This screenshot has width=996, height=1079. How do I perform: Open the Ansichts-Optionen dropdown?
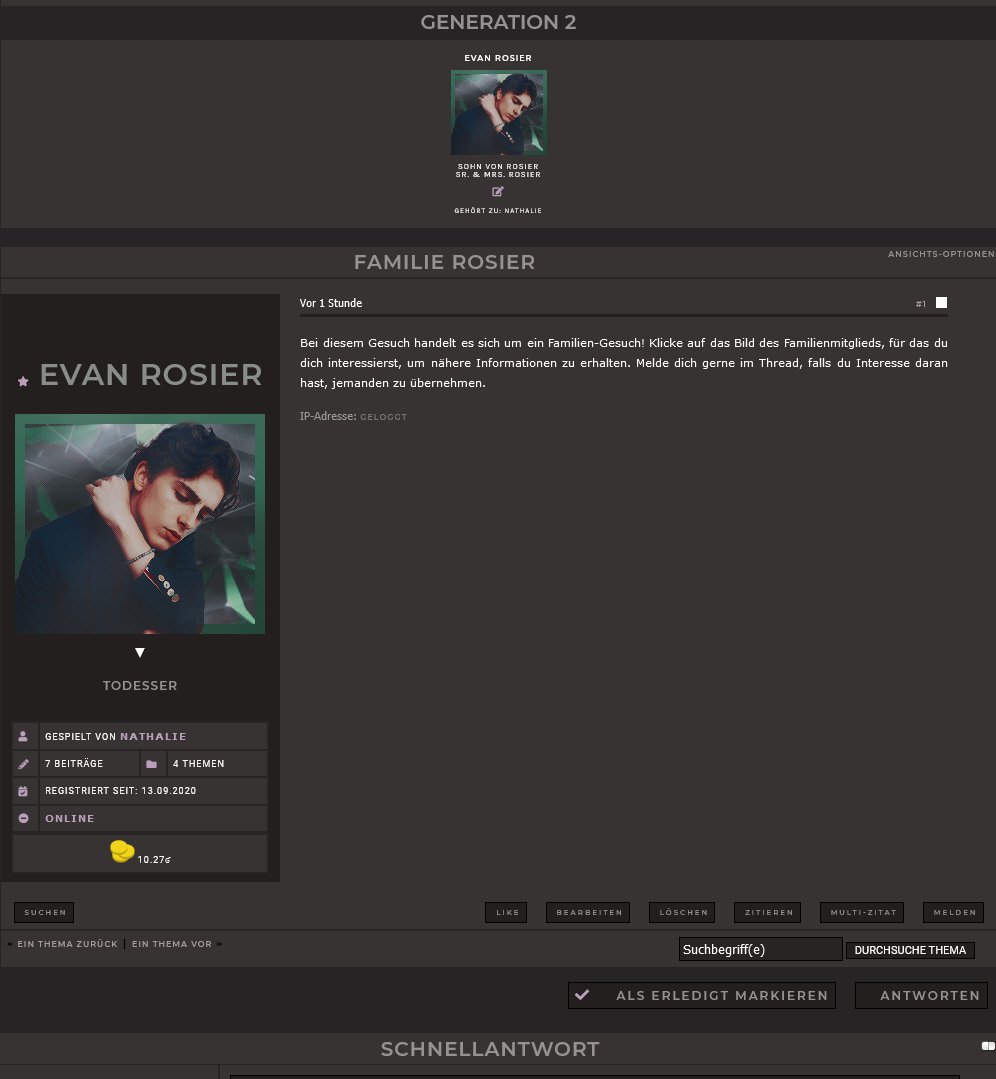pos(940,254)
